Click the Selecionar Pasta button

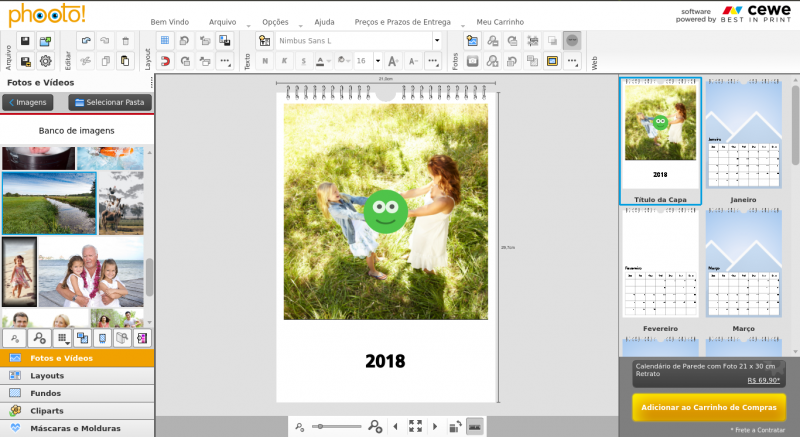coord(110,102)
